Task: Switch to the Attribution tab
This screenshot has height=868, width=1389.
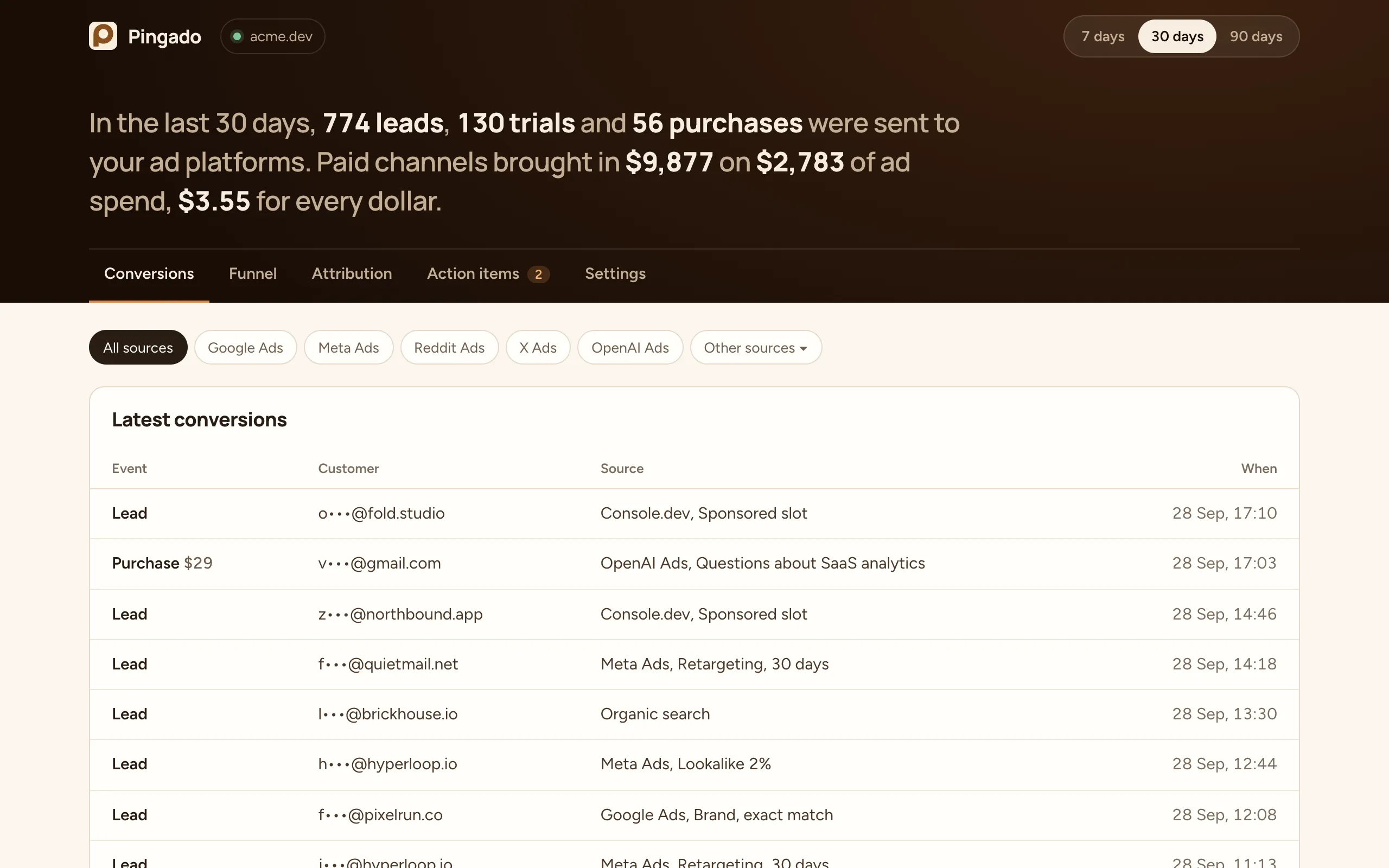Action: coord(352,274)
